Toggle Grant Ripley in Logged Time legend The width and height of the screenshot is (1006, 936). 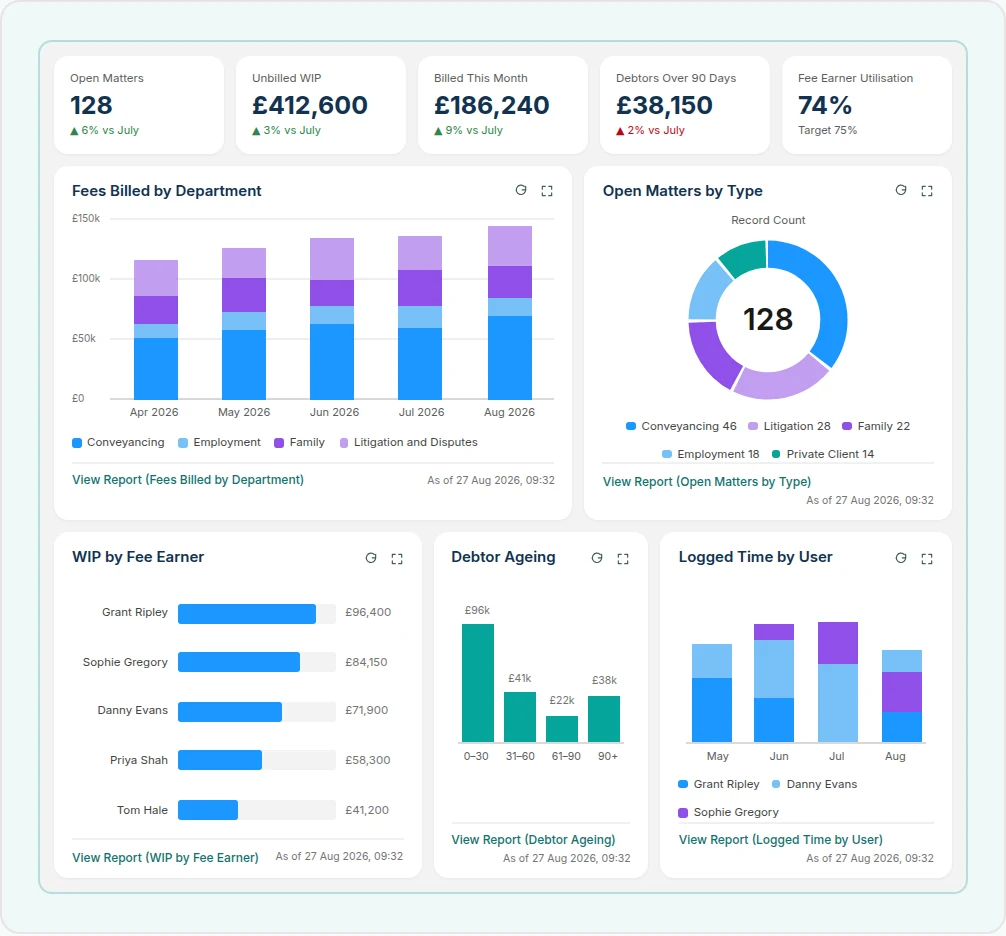click(x=719, y=785)
